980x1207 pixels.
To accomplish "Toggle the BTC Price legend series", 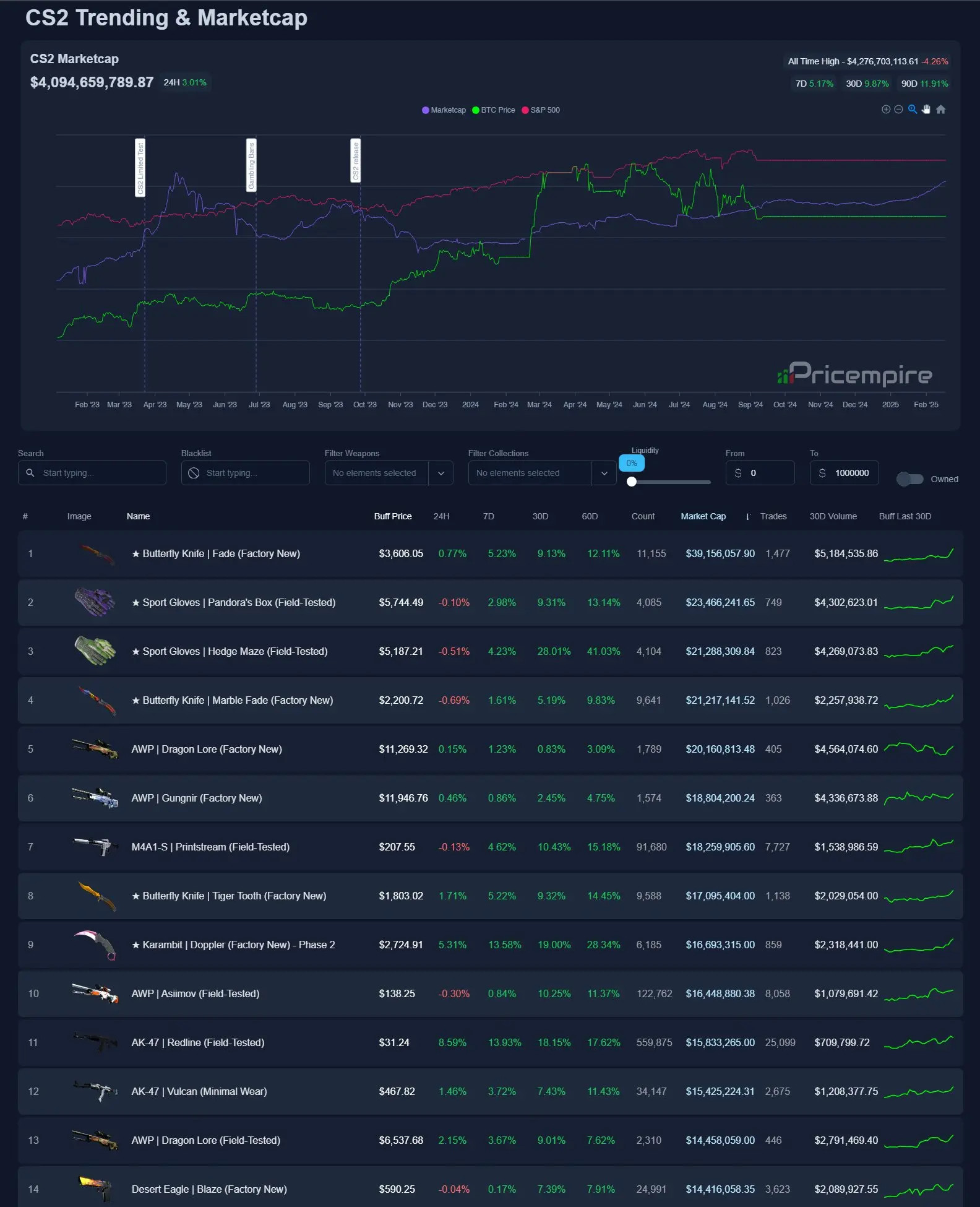I will [x=493, y=110].
